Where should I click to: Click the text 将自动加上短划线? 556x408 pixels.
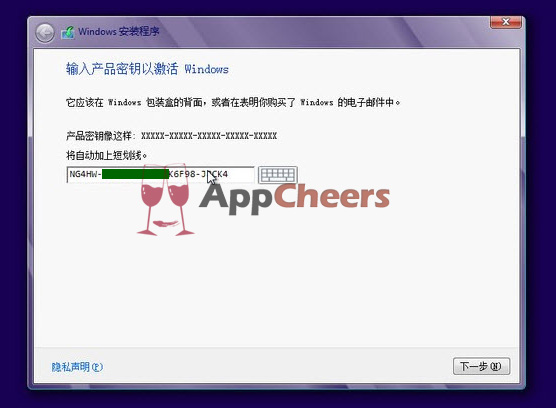point(106,155)
